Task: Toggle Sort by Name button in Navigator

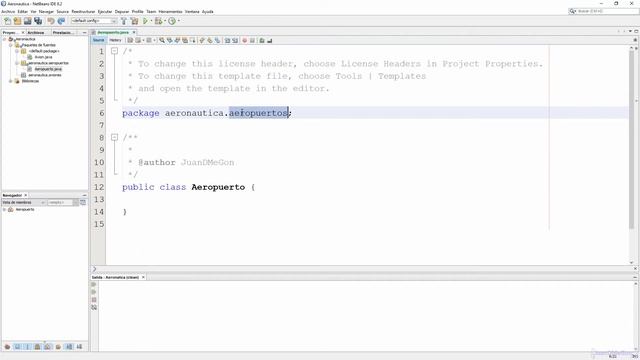Action: 69,347
